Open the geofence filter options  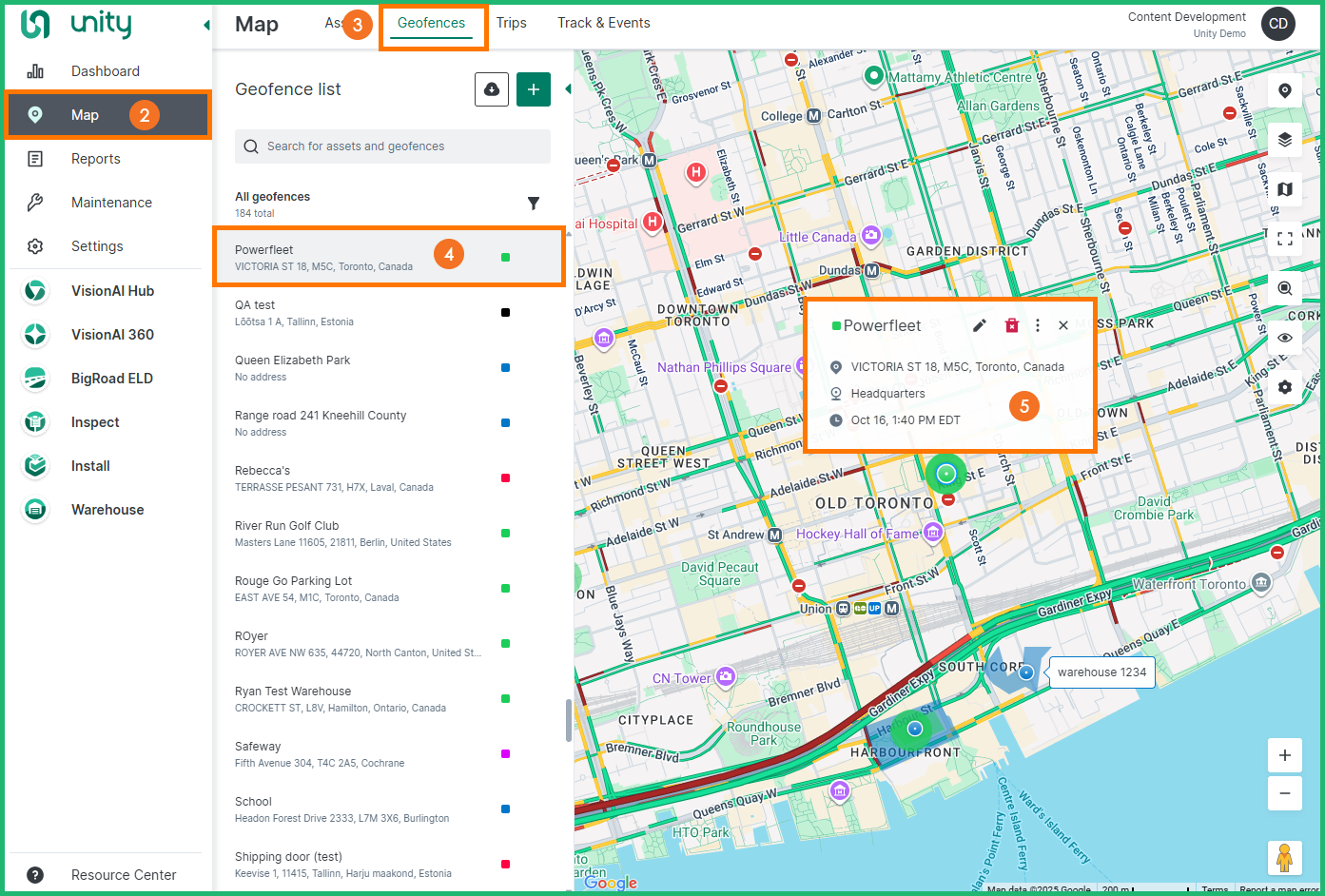534,204
